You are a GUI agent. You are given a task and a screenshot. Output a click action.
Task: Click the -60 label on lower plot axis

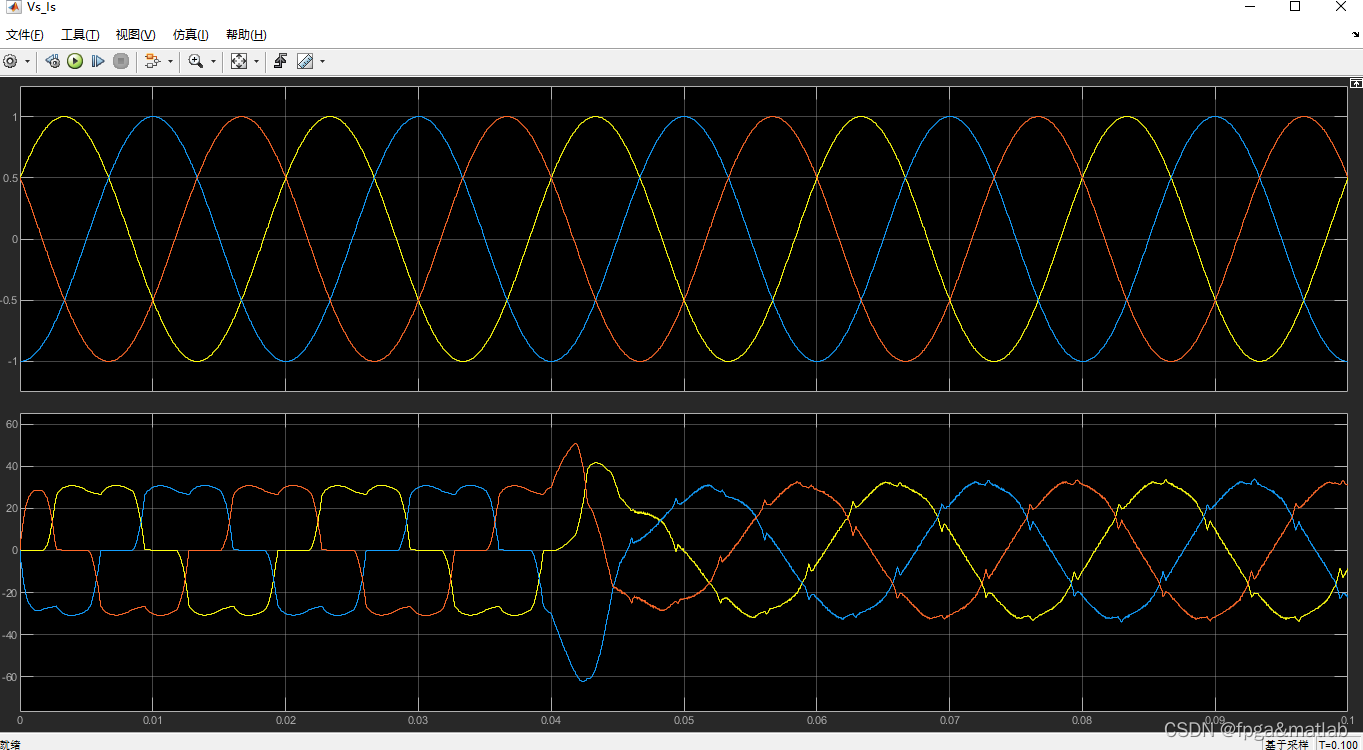[11, 677]
